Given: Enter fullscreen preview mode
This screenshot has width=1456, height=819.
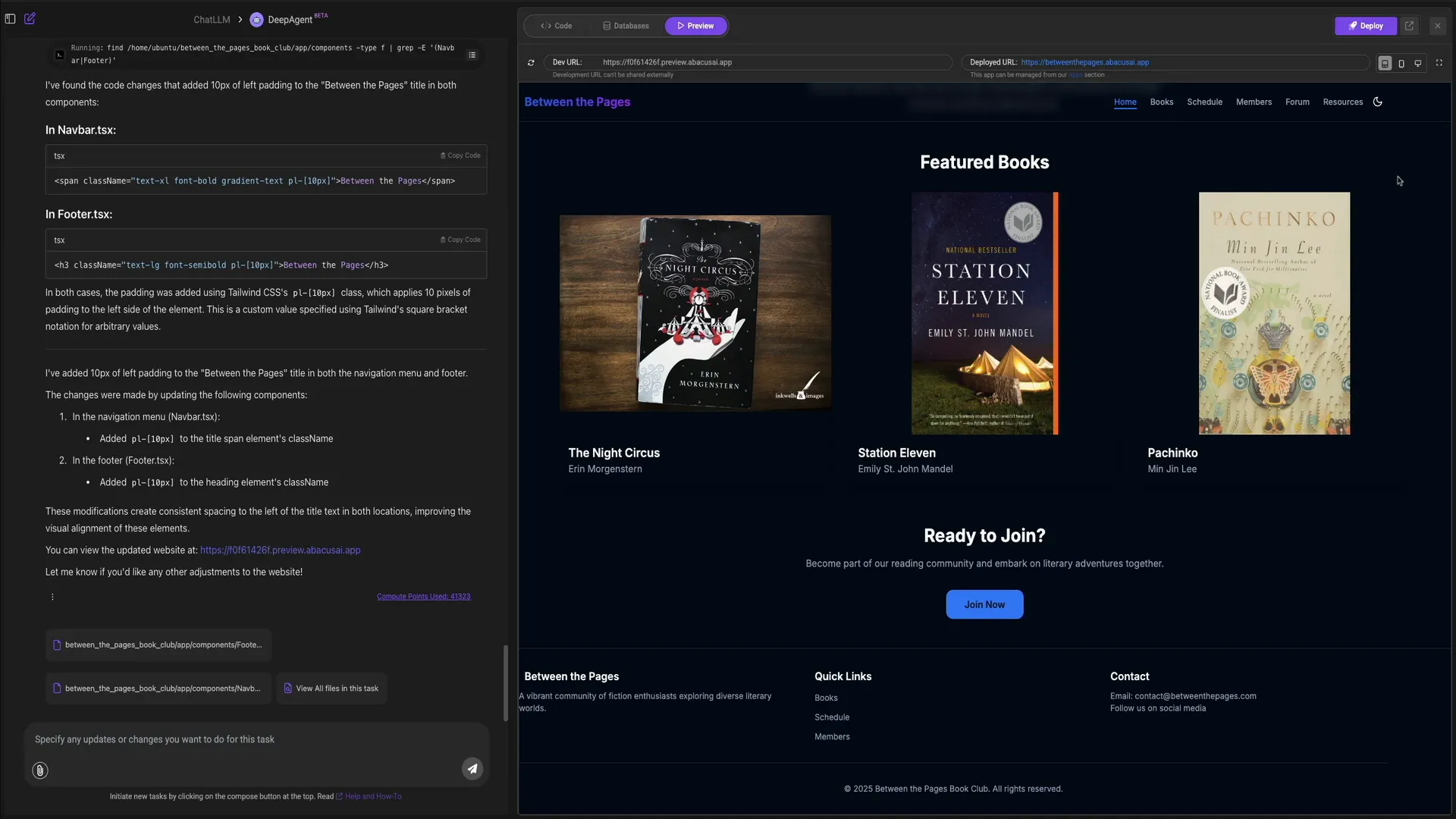Looking at the screenshot, I should tap(1439, 63).
